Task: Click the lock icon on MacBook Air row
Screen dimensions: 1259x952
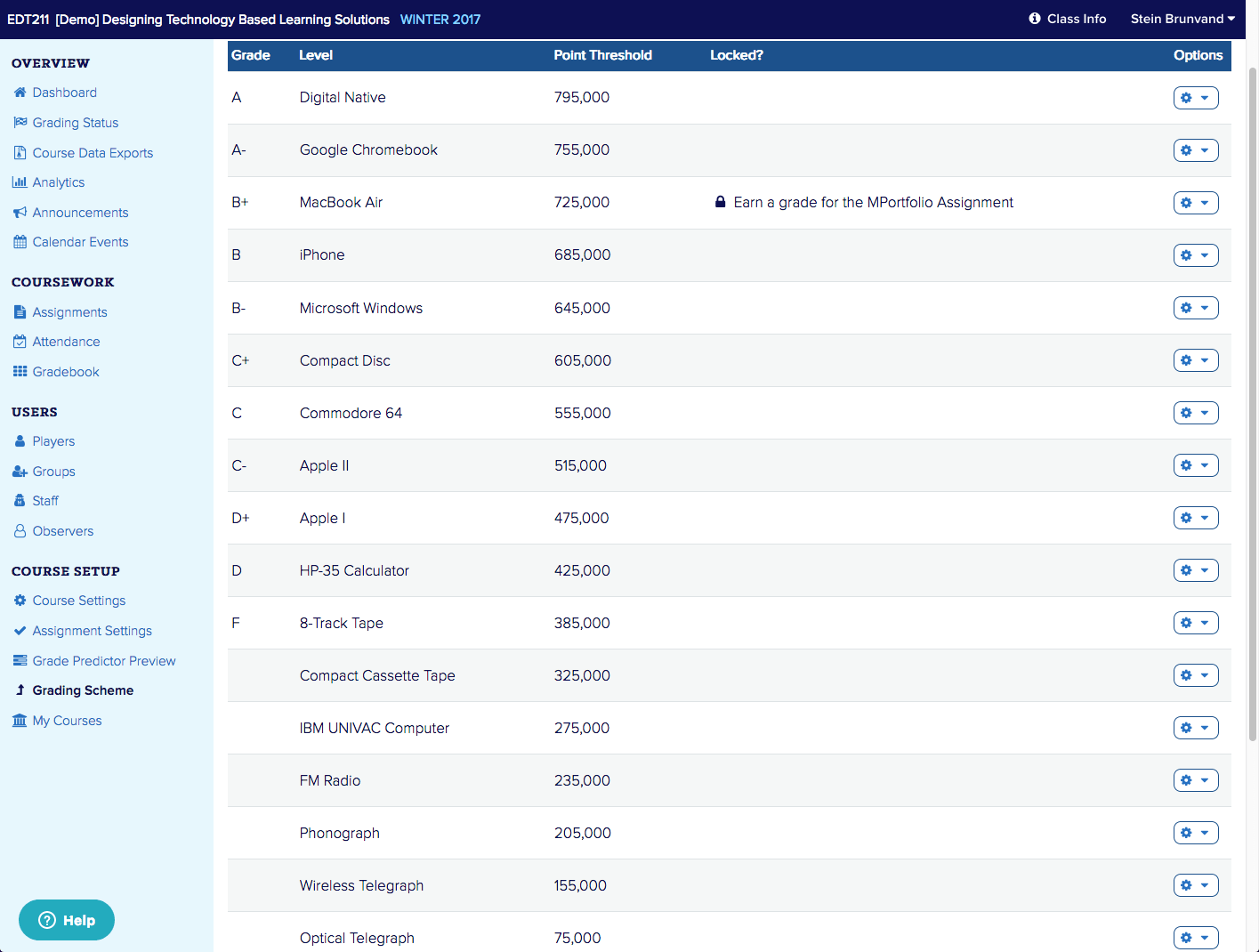Action: (x=720, y=202)
